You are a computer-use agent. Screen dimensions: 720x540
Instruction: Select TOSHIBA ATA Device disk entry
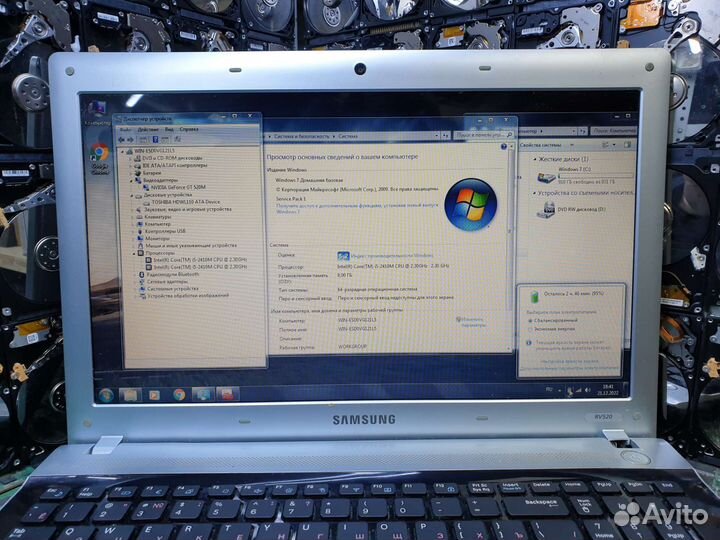point(181,202)
